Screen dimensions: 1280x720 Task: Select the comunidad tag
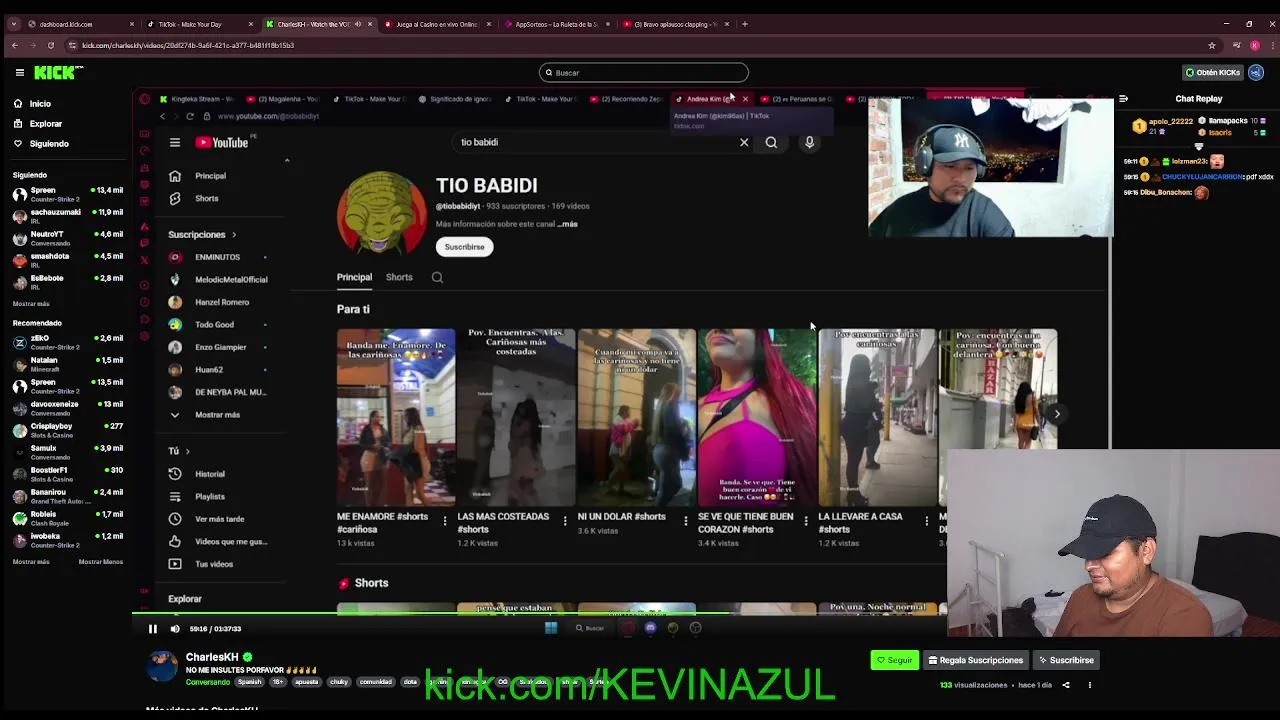[x=376, y=682]
